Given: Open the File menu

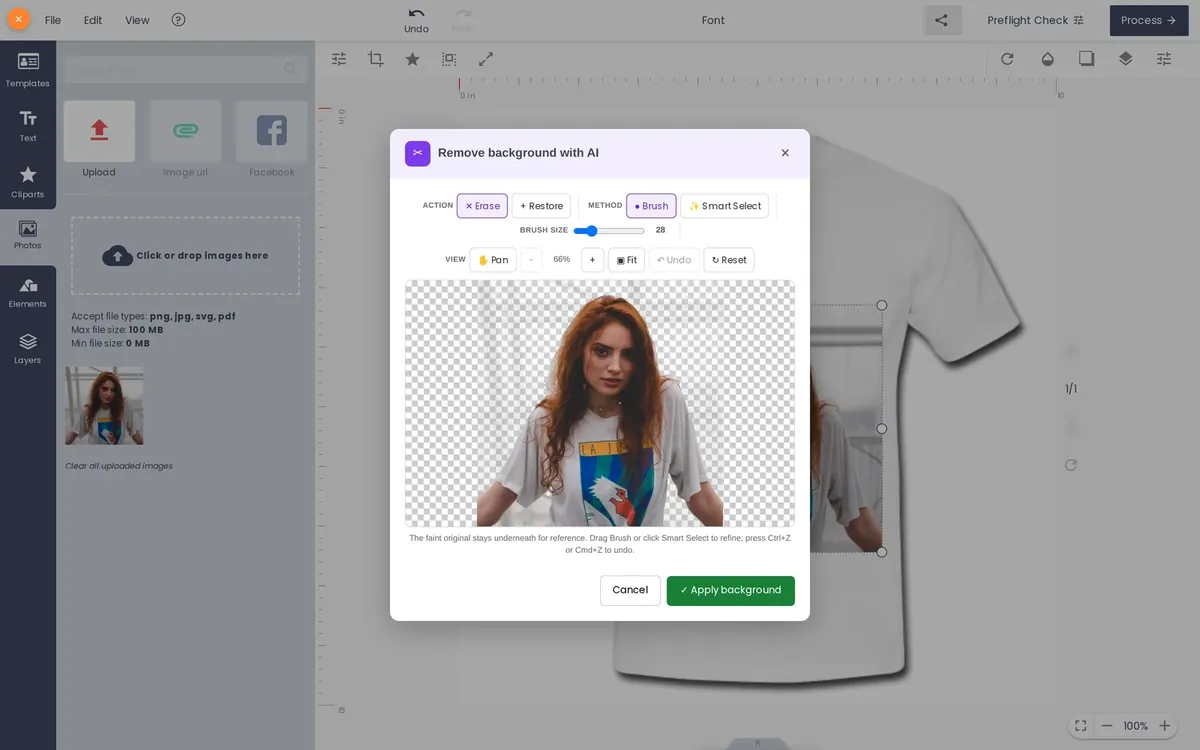Looking at the screenshot, I should [x=53, y=20].
